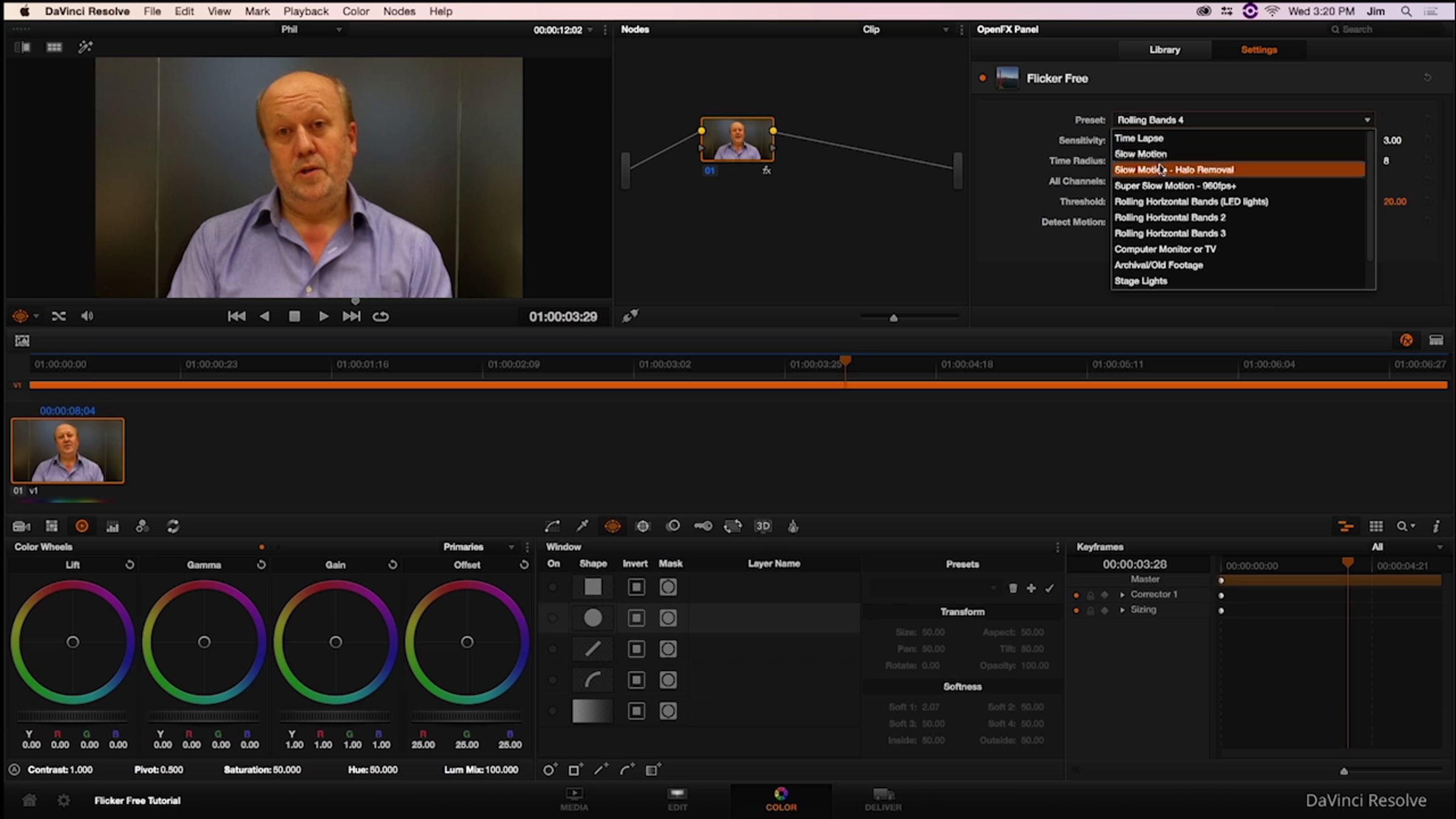
Task: Show the Keyframes editor icon
Action: 1346,527
